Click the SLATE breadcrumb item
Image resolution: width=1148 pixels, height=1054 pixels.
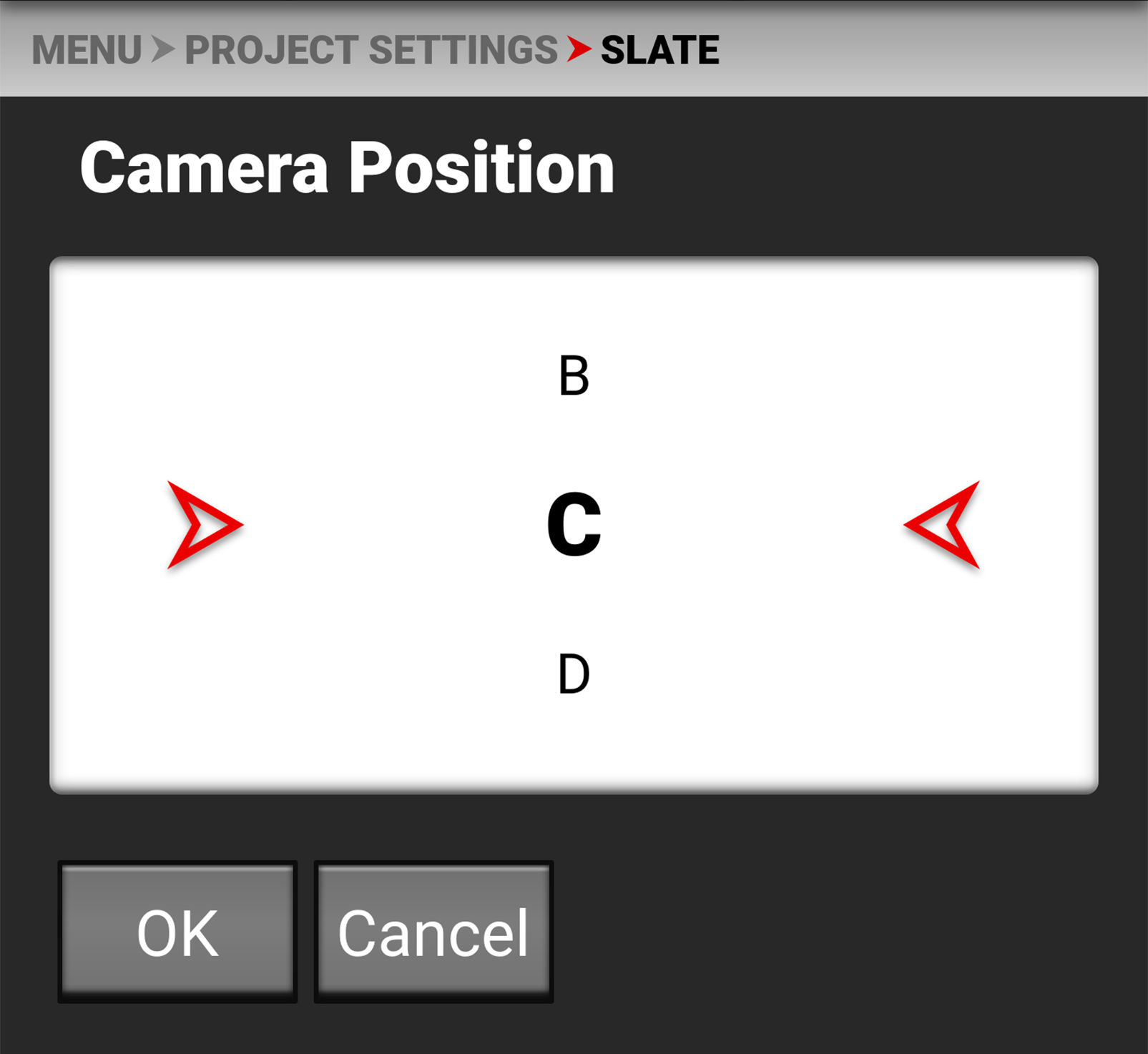(659, 50)
